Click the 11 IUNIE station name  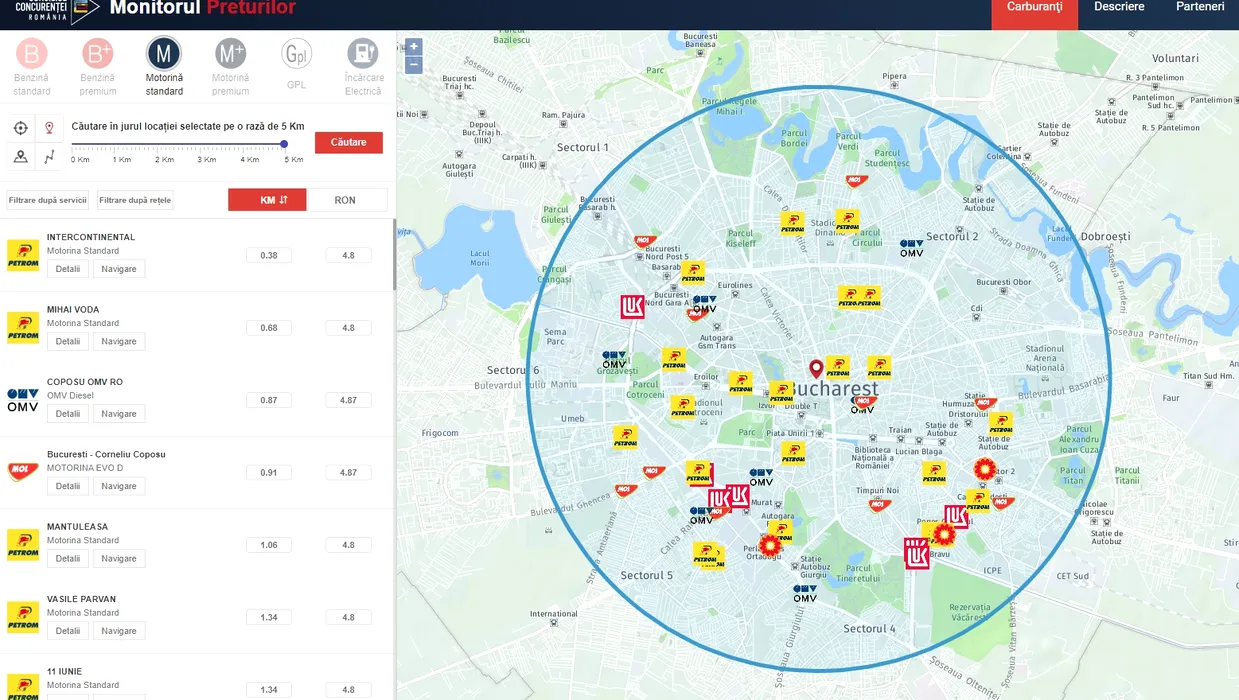(x=64, y=671)
